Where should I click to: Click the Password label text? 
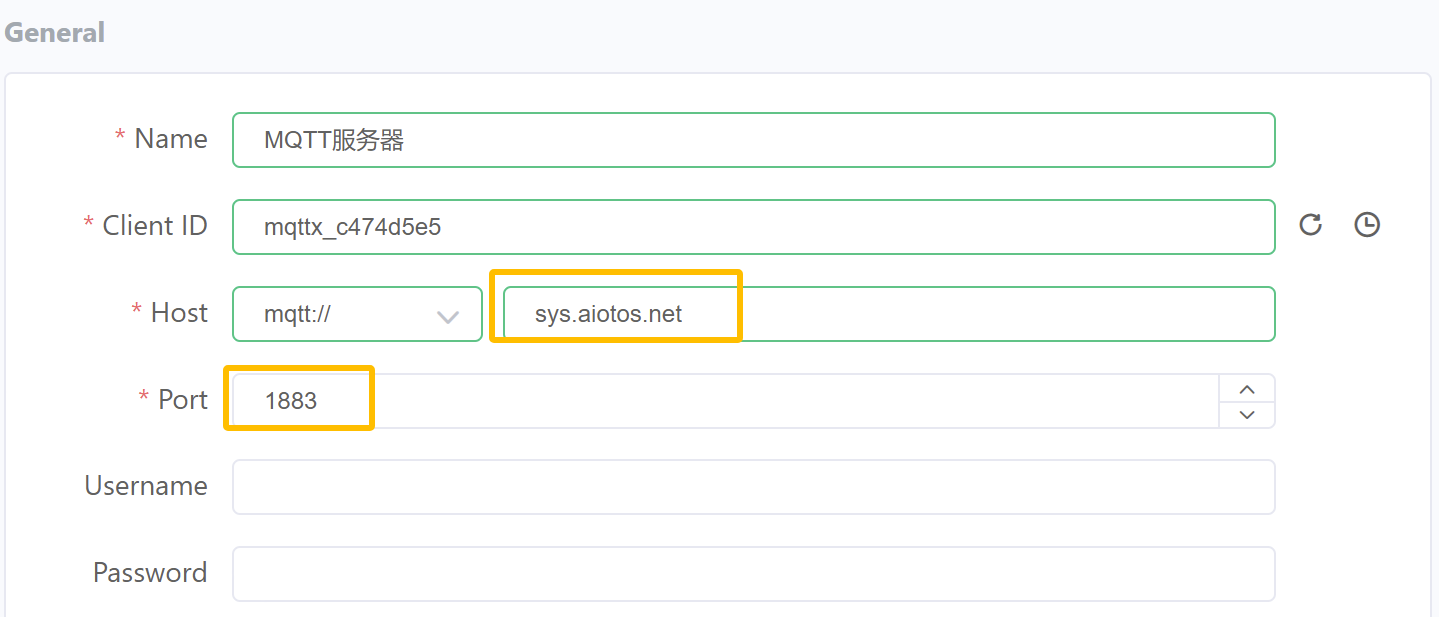click(x=150, y=573)
